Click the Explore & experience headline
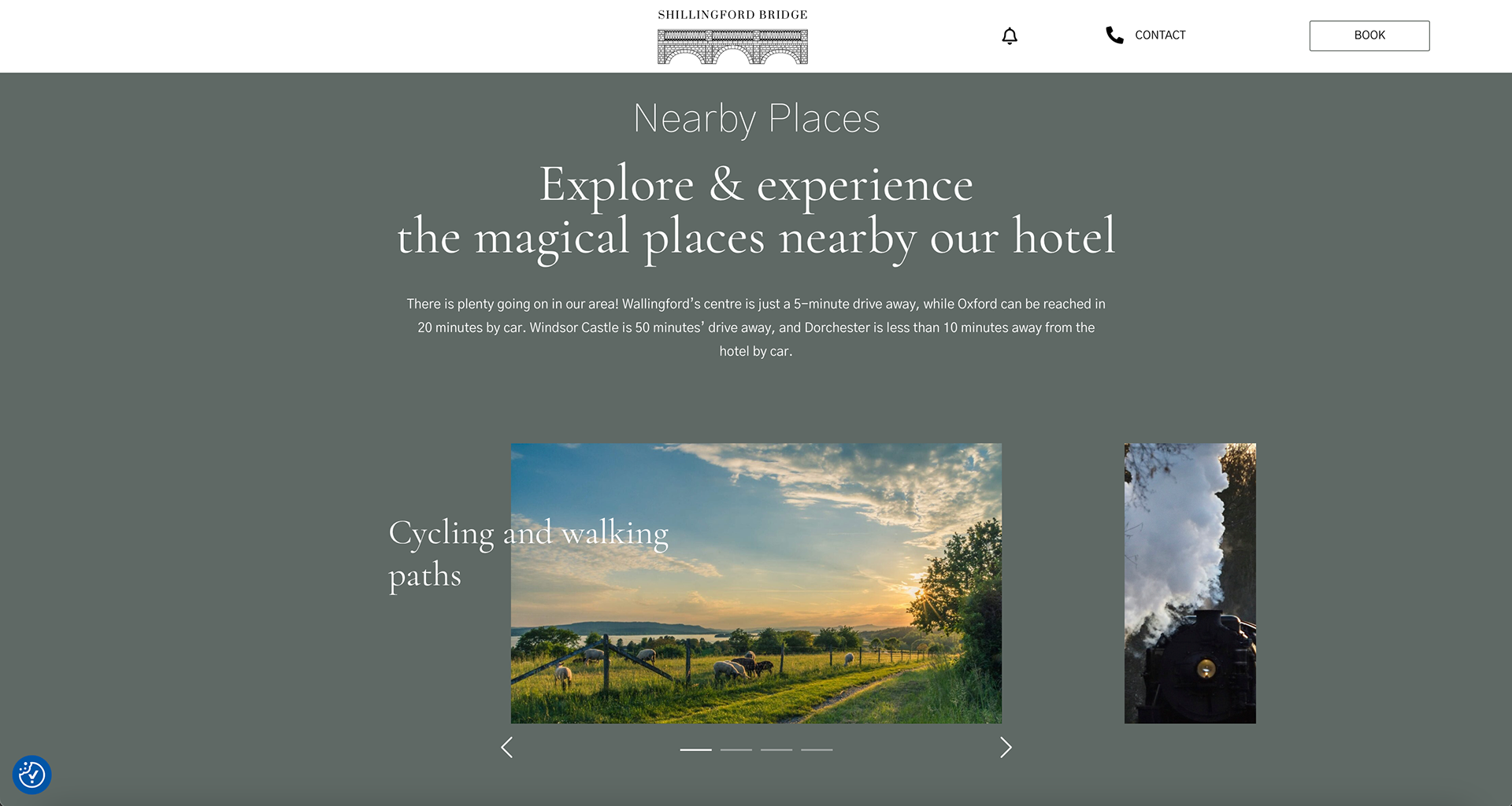 coord(756,211)
